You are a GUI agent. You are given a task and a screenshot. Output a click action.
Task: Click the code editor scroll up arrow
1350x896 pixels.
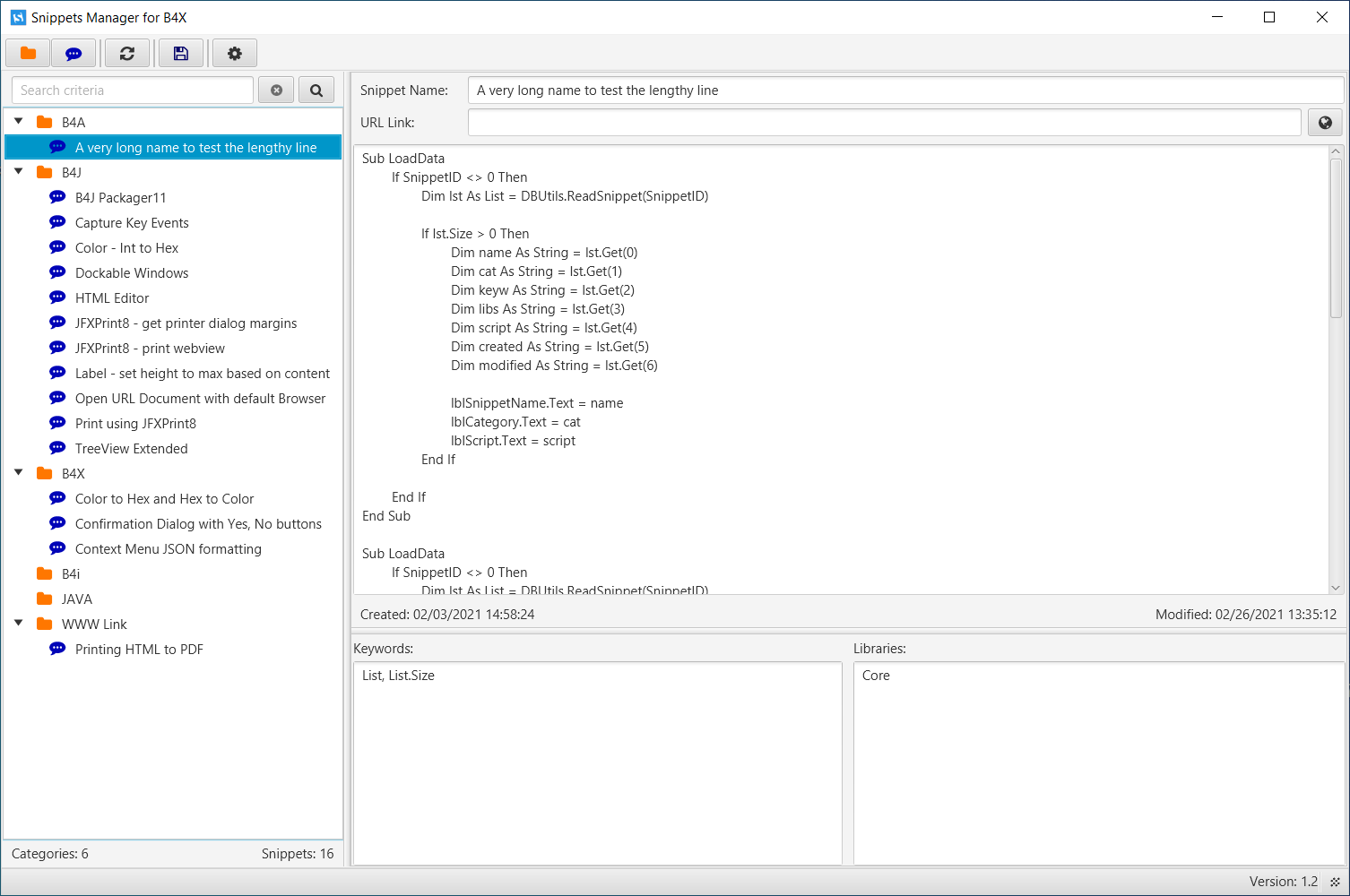pos(1336,152)
